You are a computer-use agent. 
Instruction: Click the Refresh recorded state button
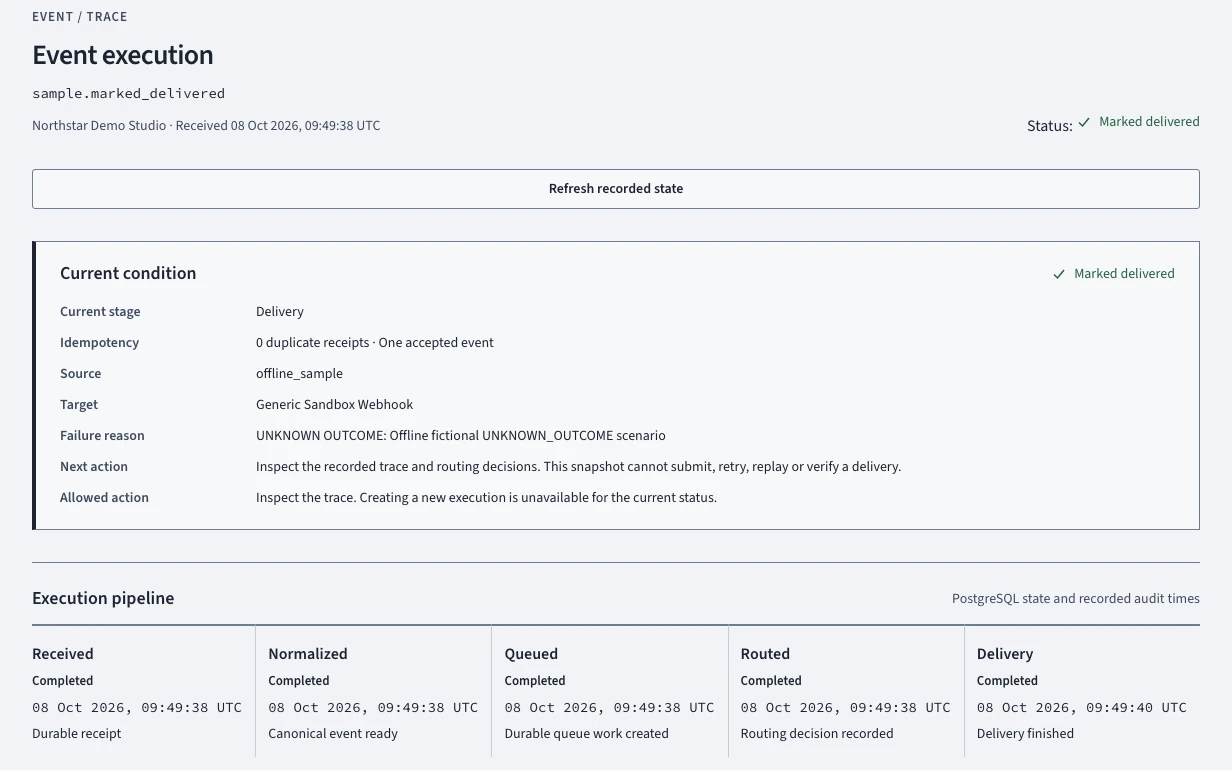[x=616, y=189]
